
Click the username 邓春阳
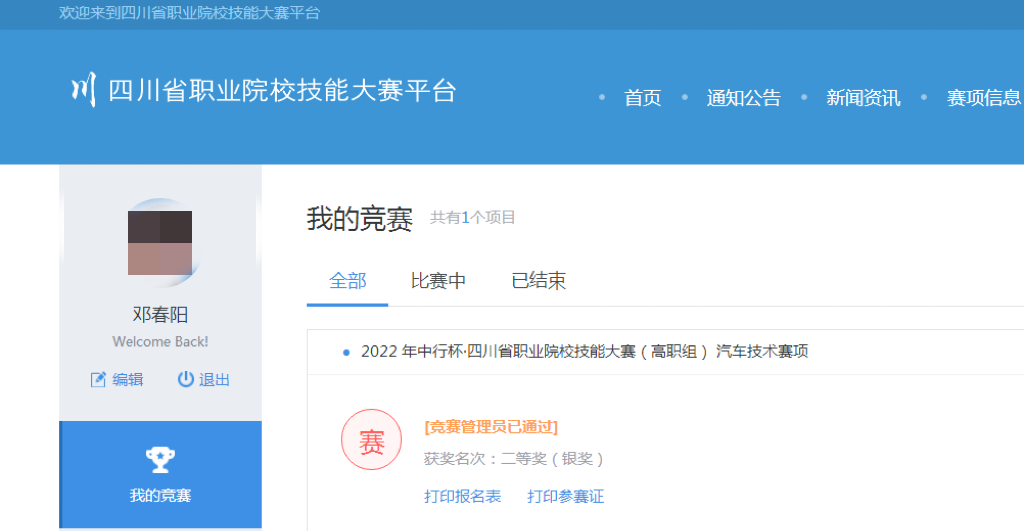(160, 315)
